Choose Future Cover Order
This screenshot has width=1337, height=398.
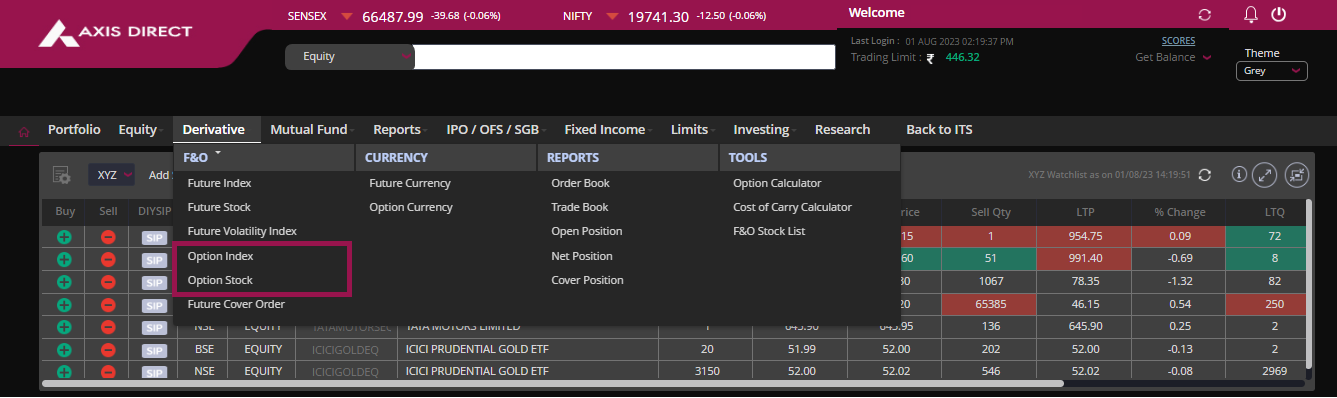(x=236, y=305)
